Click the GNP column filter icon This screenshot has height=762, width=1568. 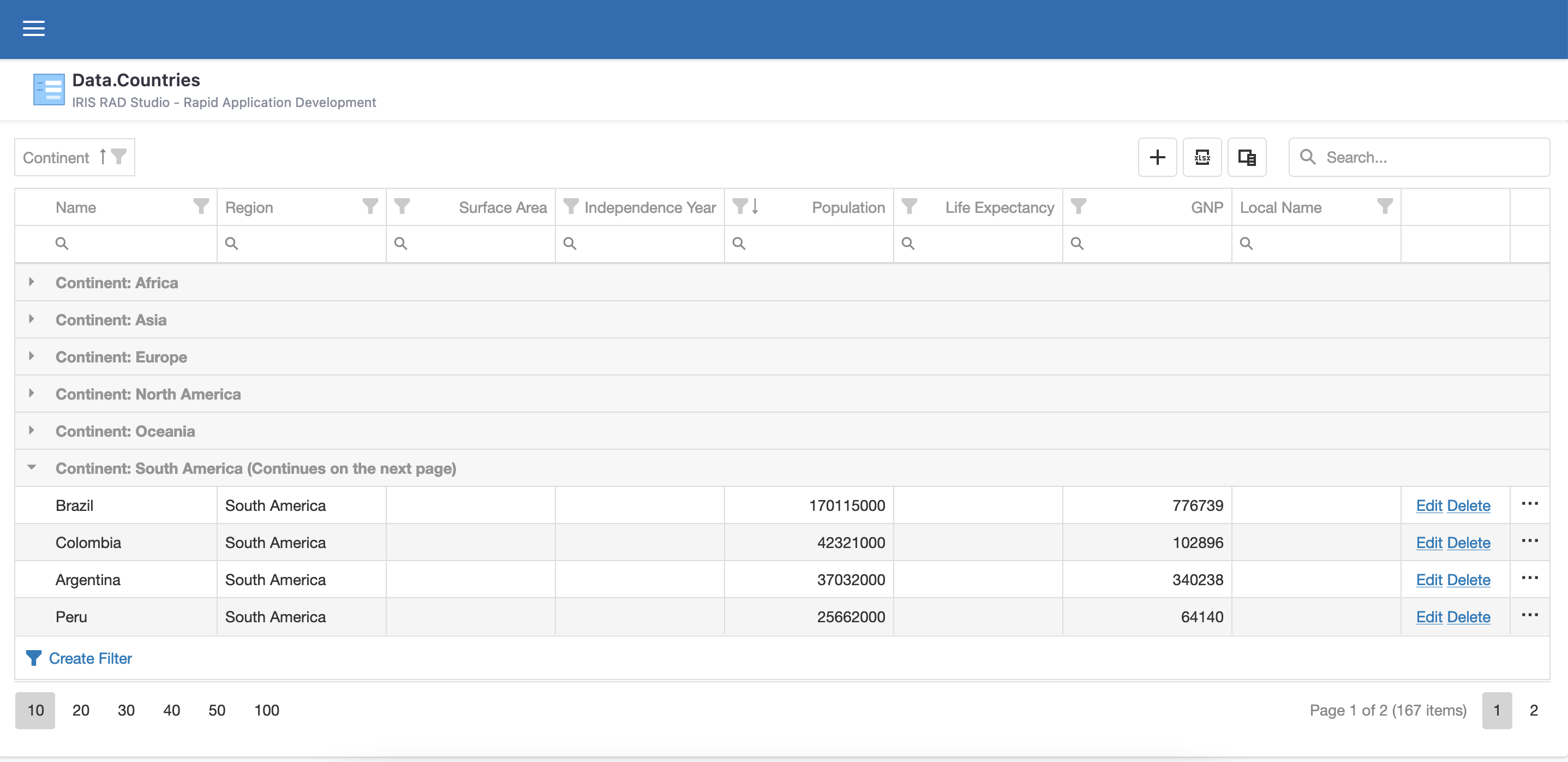click(x=1078, y=206)
